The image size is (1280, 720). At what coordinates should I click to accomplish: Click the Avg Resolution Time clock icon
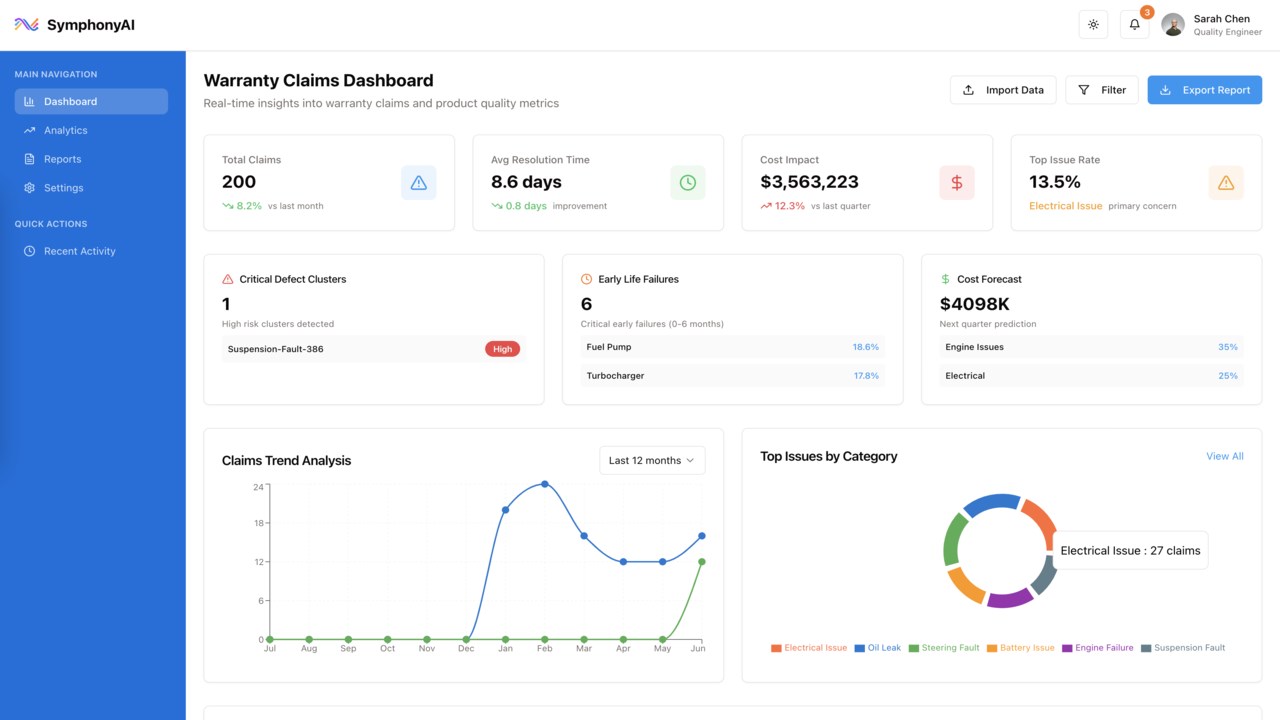click(687, 183)
